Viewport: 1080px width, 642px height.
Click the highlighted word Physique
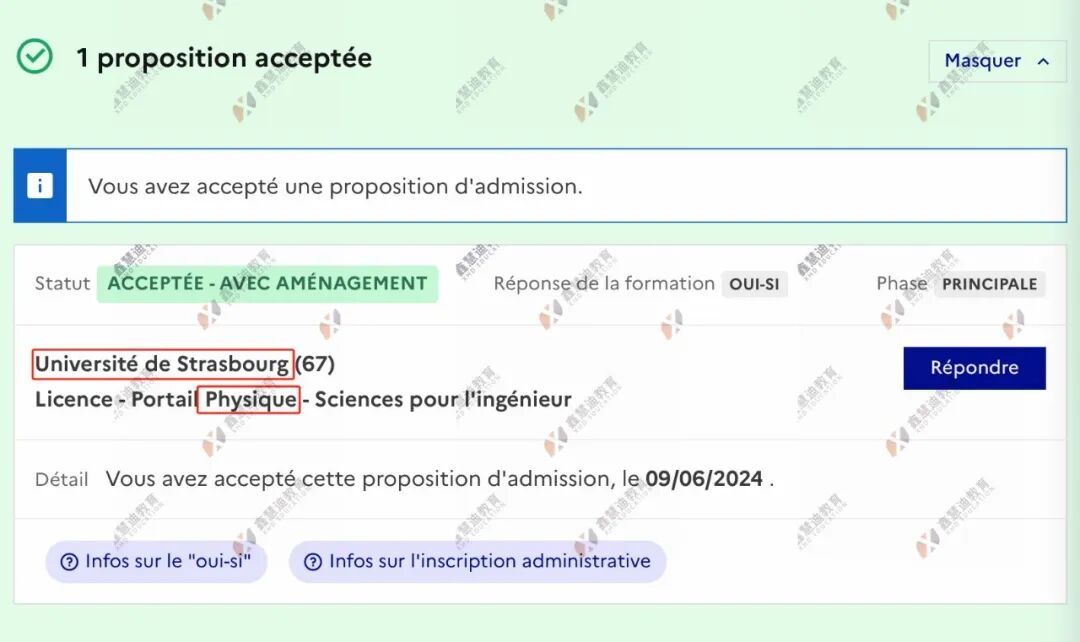(x=249, y=400)
